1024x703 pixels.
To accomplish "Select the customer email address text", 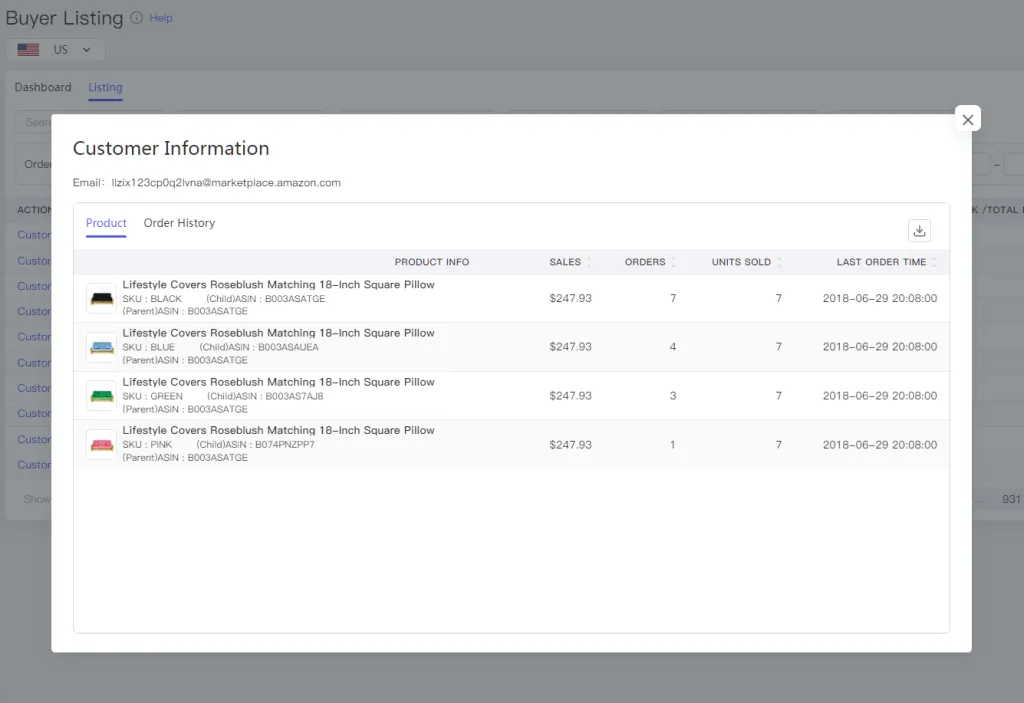I will tap(227, 182).
